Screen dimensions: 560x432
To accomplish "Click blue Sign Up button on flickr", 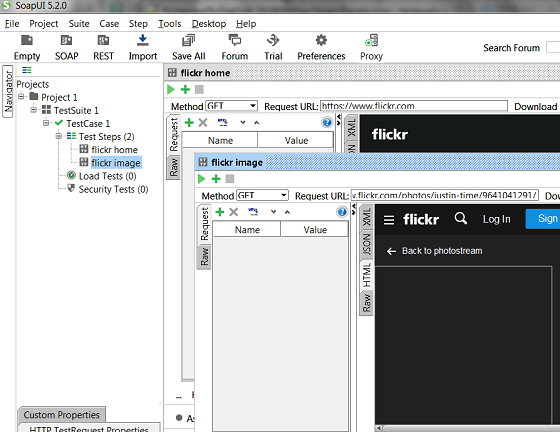I will [543, 218].
